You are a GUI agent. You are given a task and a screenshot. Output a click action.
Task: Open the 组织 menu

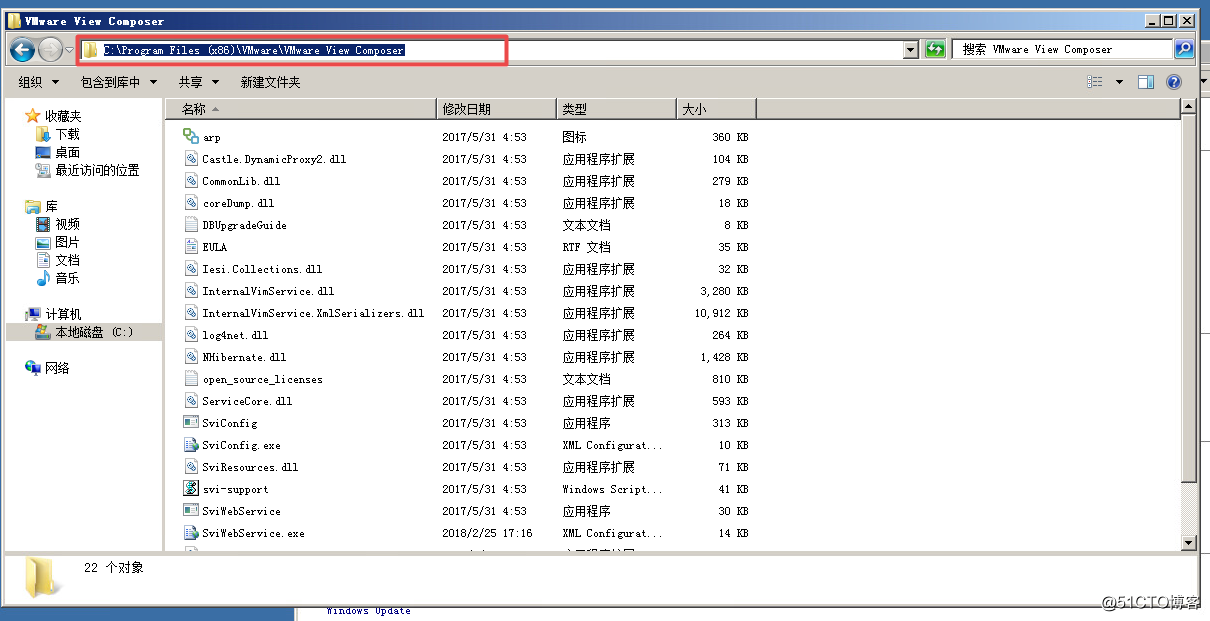click(39, 82)
